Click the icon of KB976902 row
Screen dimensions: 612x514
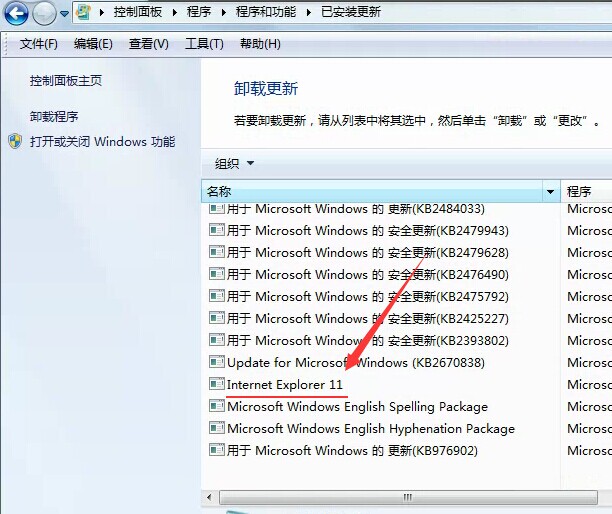(x=217, y=449)
